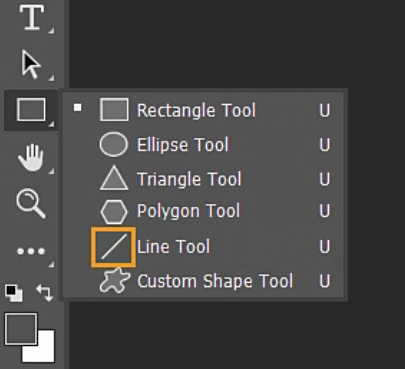405x369 pixels.
Task: Select the Hand tool
Action: (31, 157)
